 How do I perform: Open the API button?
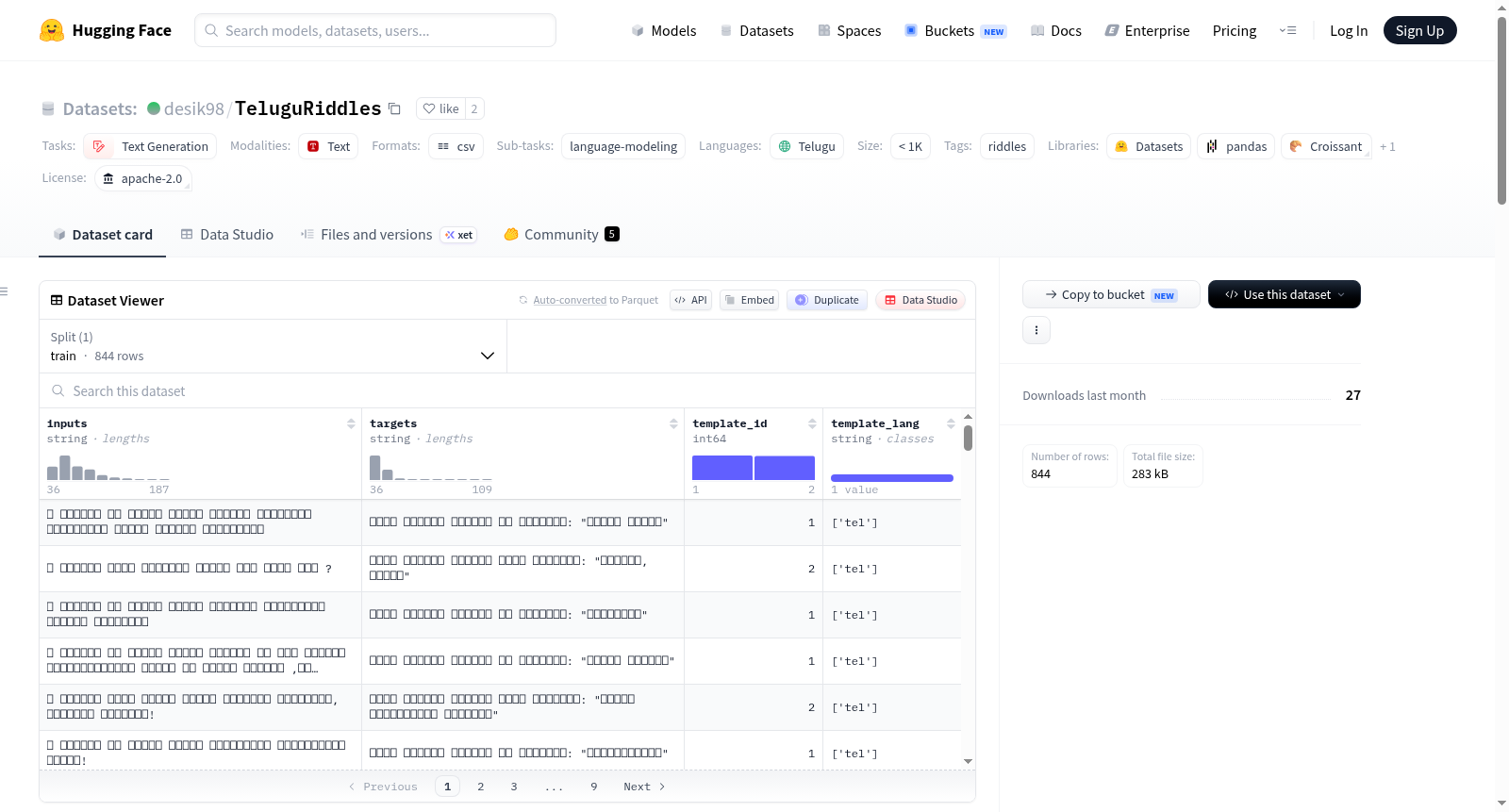tap(690, 300)
